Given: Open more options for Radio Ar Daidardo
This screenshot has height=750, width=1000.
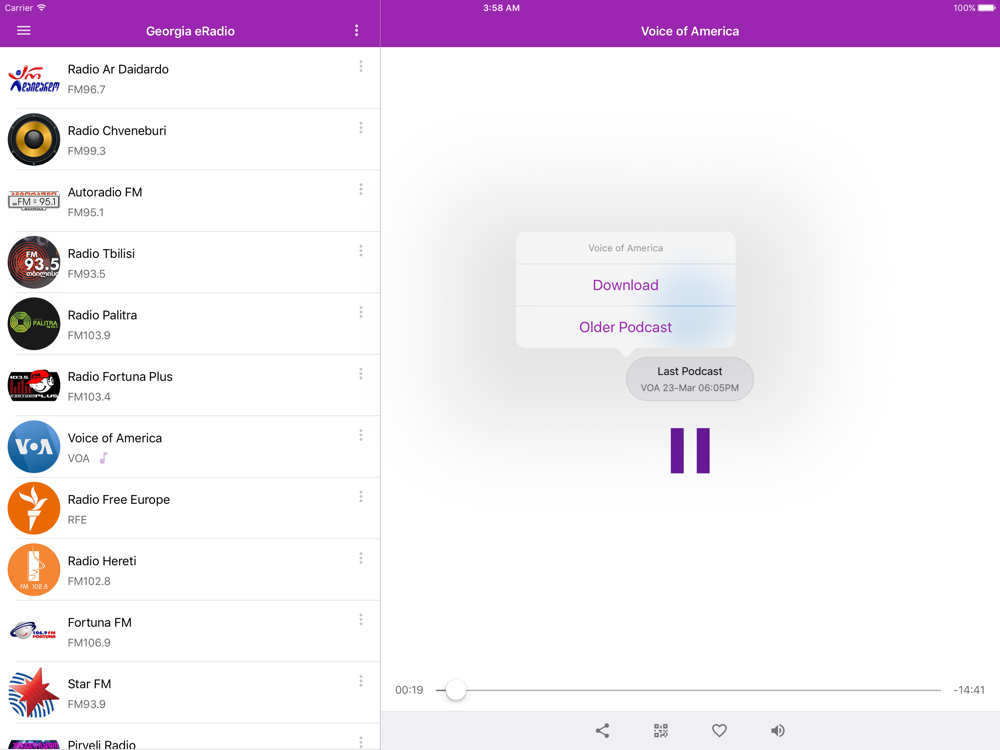Looking at the screenshot, I should (361, 66).
